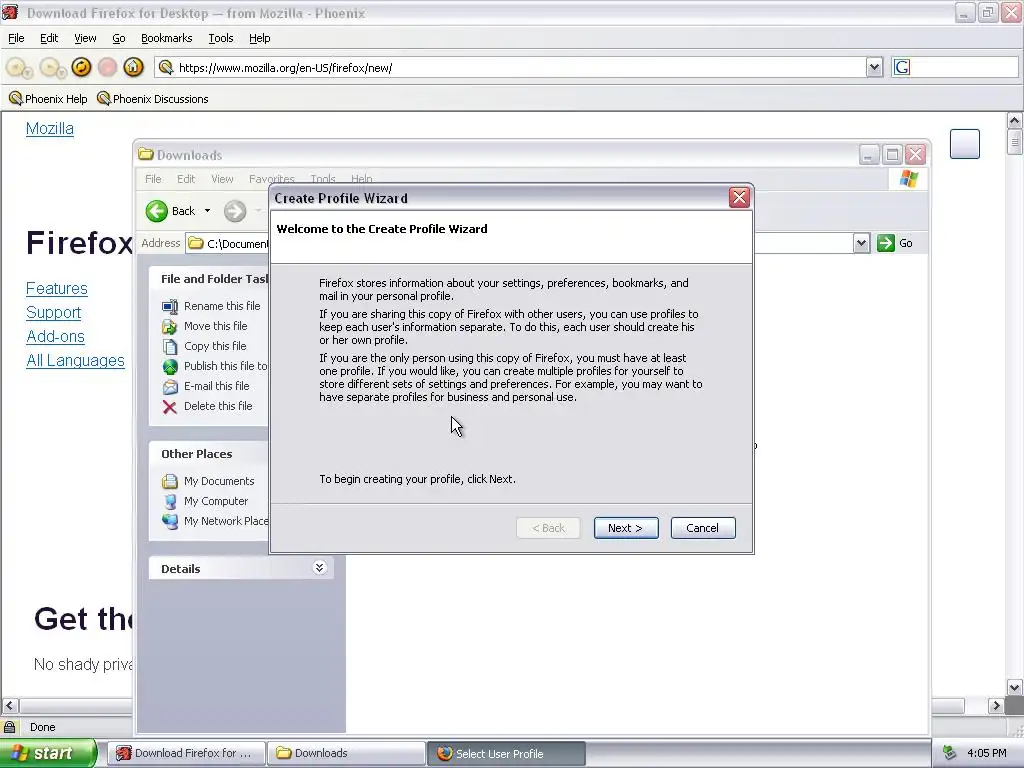The width and height of the screenshot is (1024, 768).
Task: Open the Downloads address bar dropdown
Action: pos(861,243)
